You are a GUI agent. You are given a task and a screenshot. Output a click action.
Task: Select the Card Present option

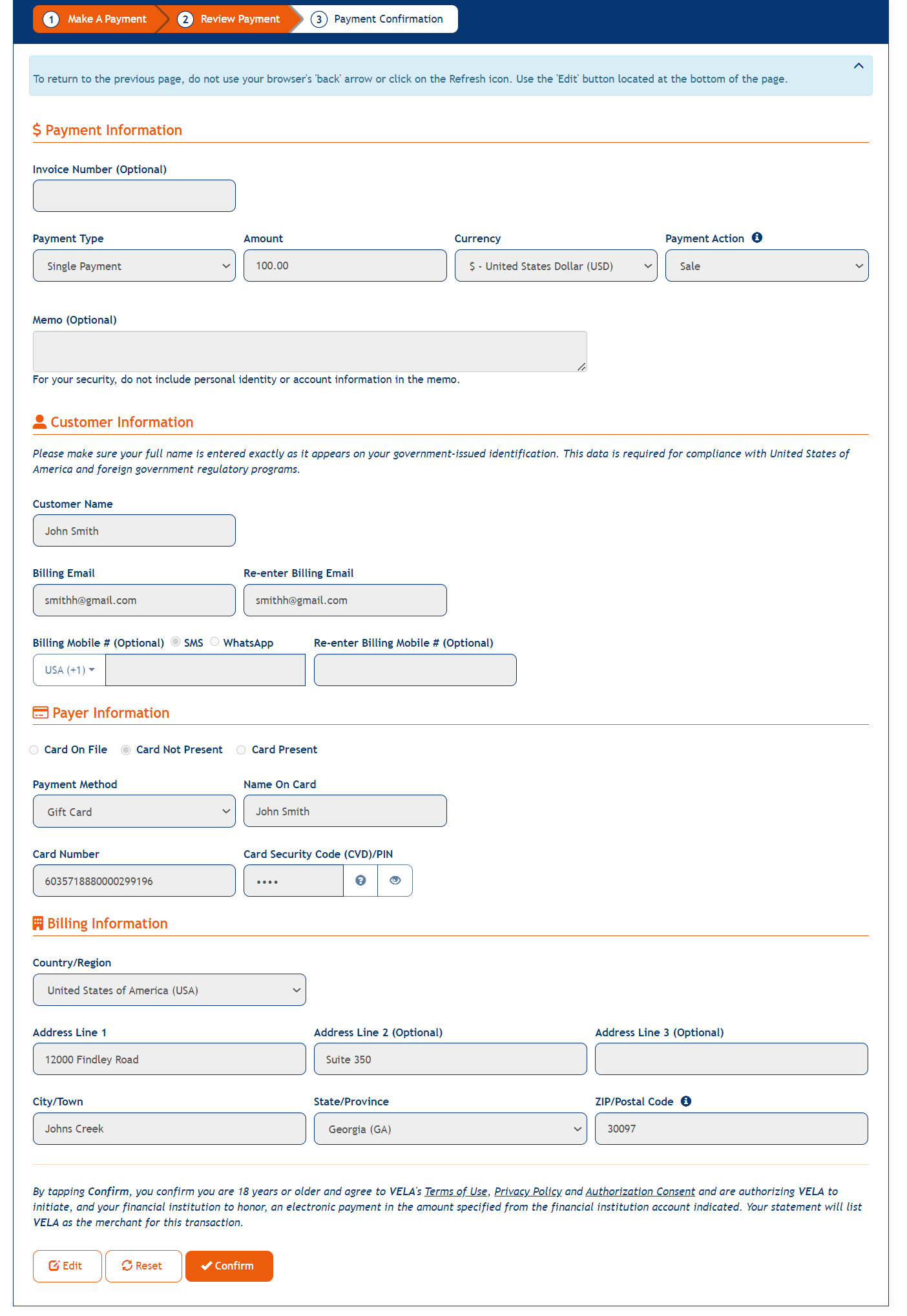241,749
